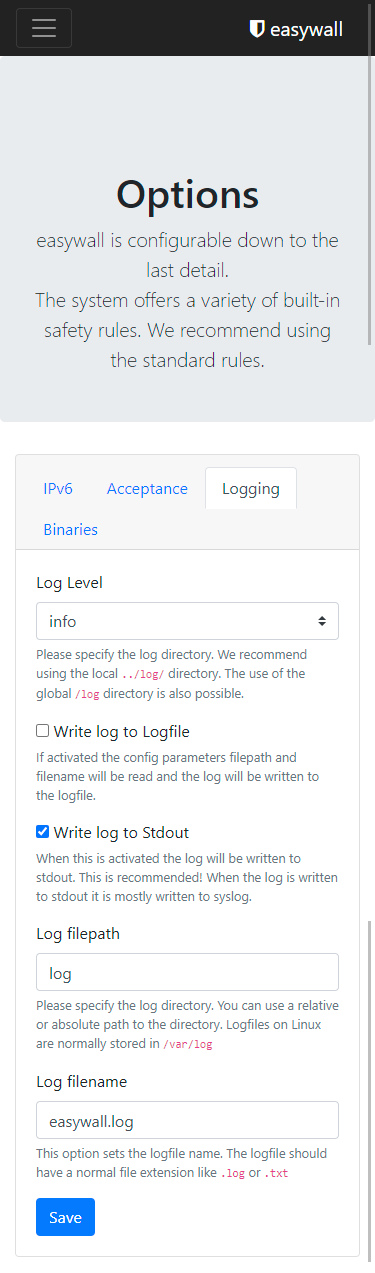
Task: Click the Log filename field label
Action: click(x=81, y=1081)
